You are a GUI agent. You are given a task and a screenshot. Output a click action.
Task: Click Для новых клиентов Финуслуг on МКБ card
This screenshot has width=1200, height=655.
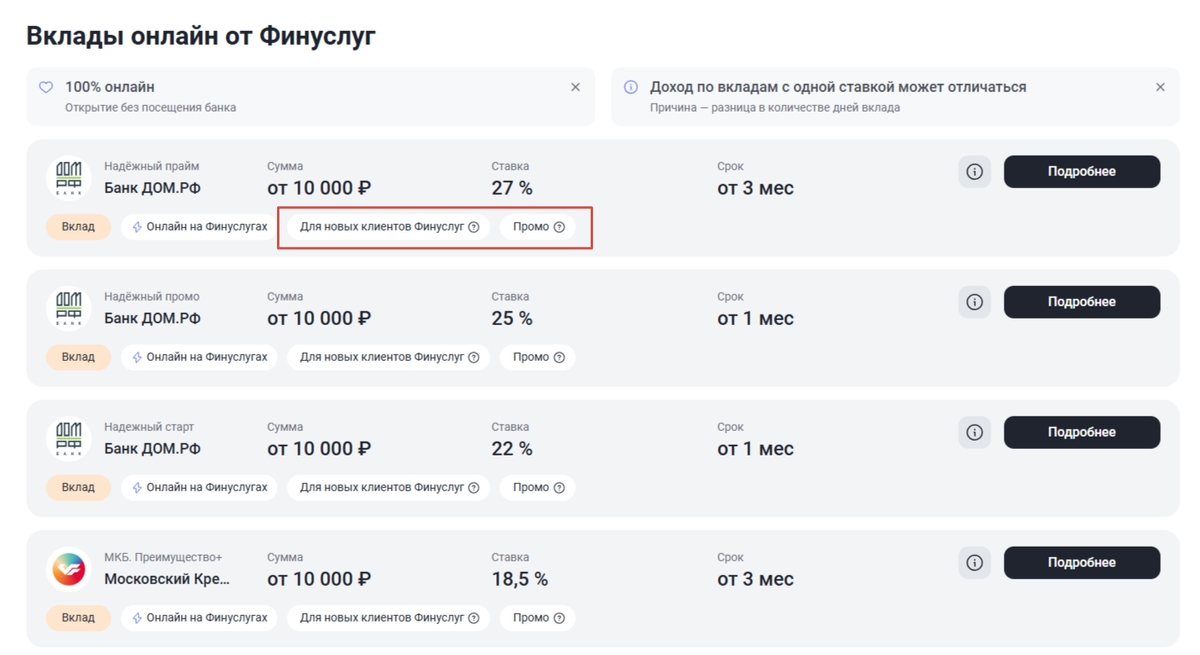[381, 618]
